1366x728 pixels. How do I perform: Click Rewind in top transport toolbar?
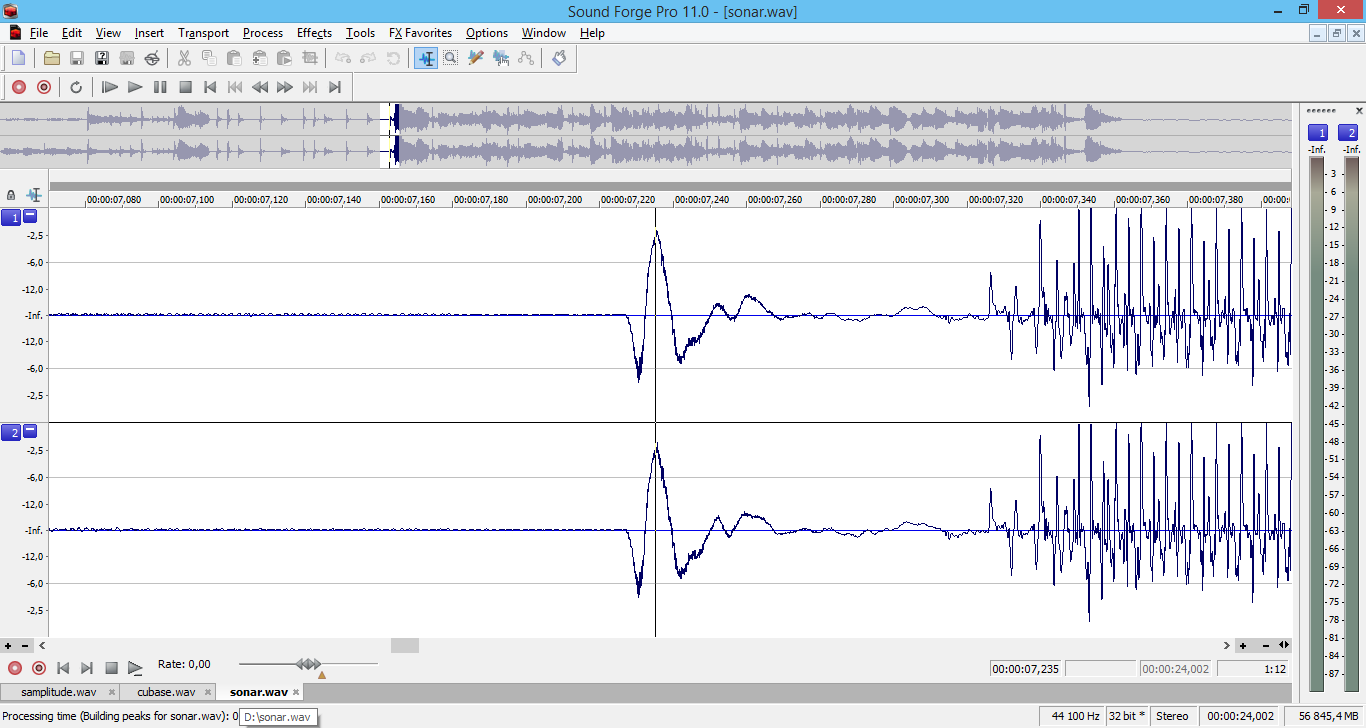(x=260, y=87)
